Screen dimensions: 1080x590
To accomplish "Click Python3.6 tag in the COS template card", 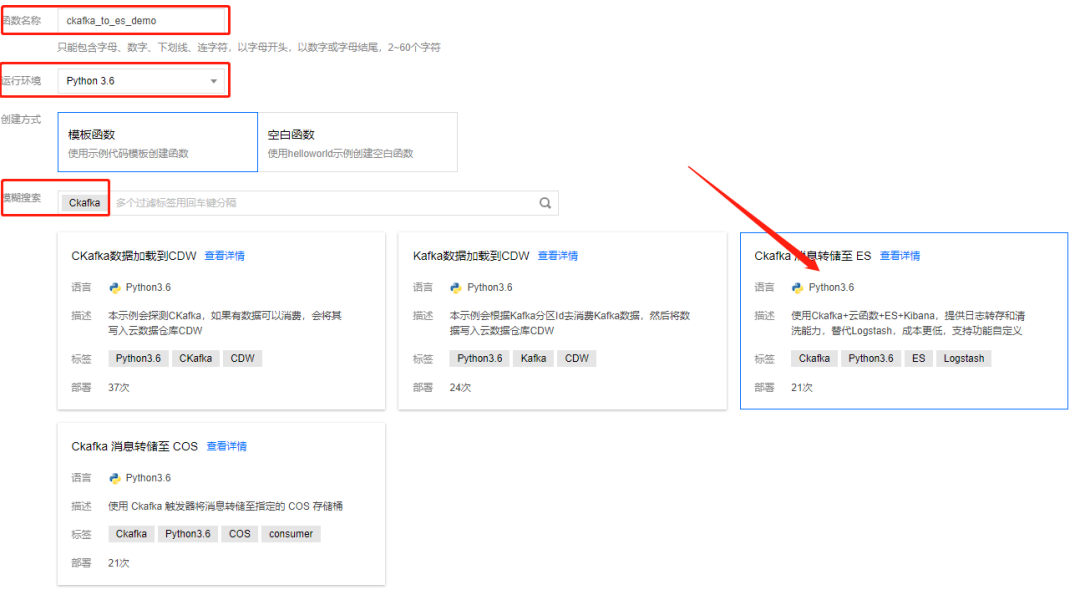I will click(187, 534).
